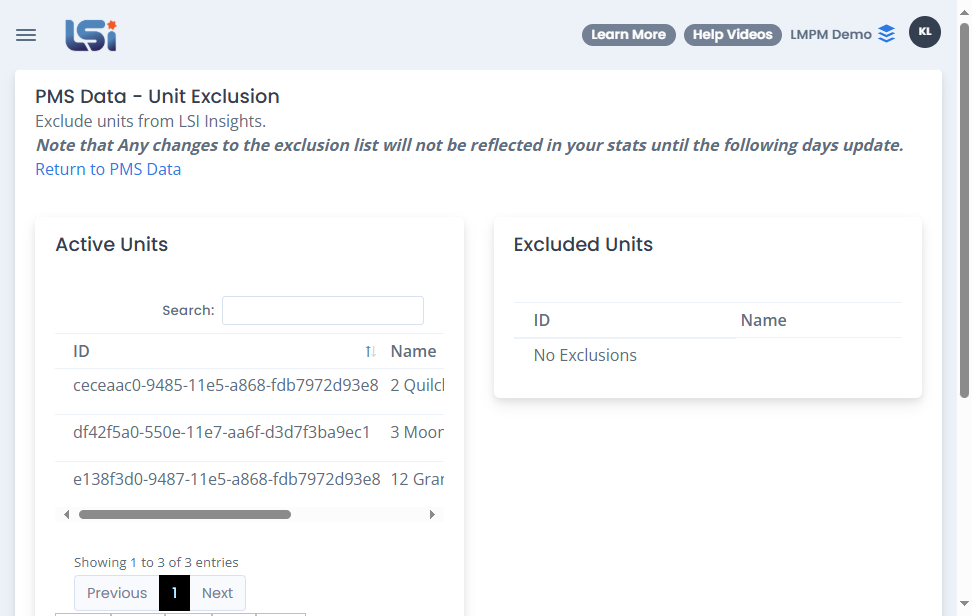
Task: Open Help Videos
Action: coord(732,35)
